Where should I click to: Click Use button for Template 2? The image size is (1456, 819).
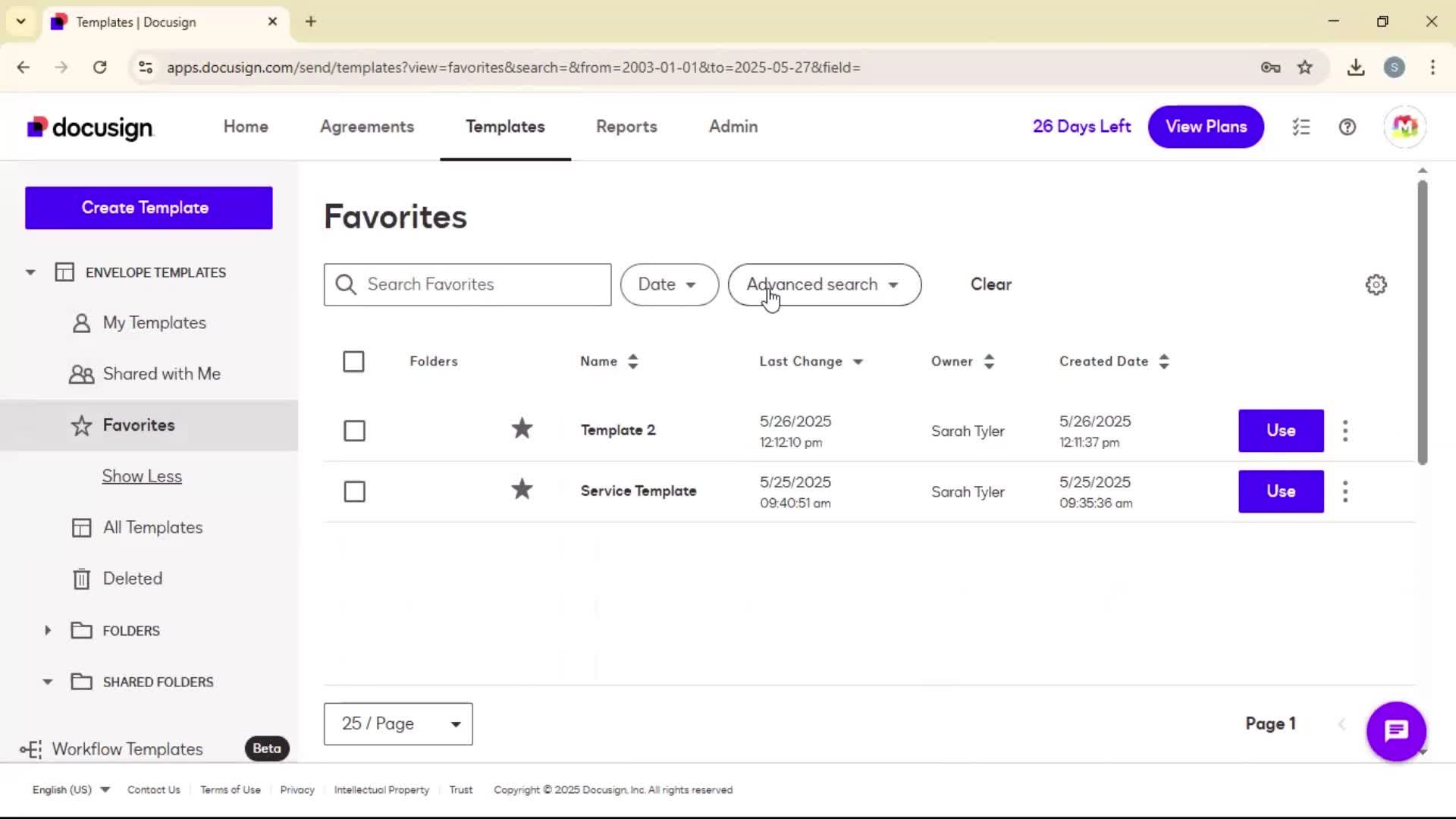pyautogui.click(x=1281, y=431)
